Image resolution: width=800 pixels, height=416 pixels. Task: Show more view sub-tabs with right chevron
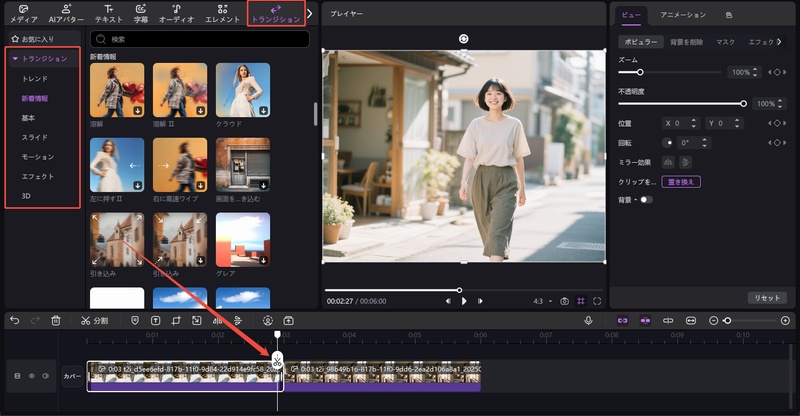pyautogui.click(x=779, y=42)
